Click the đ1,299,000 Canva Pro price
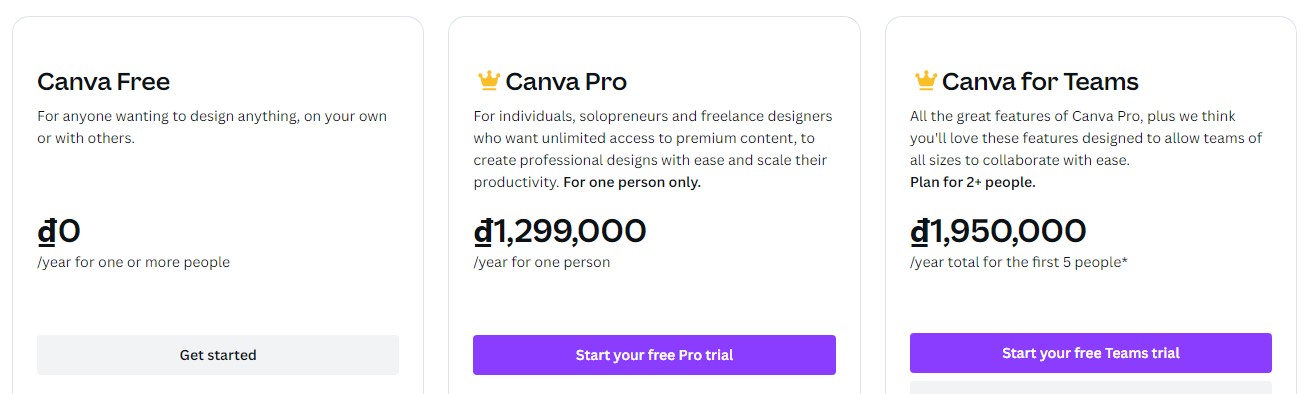Viewport: 1311px width, 394px height. 560,231
